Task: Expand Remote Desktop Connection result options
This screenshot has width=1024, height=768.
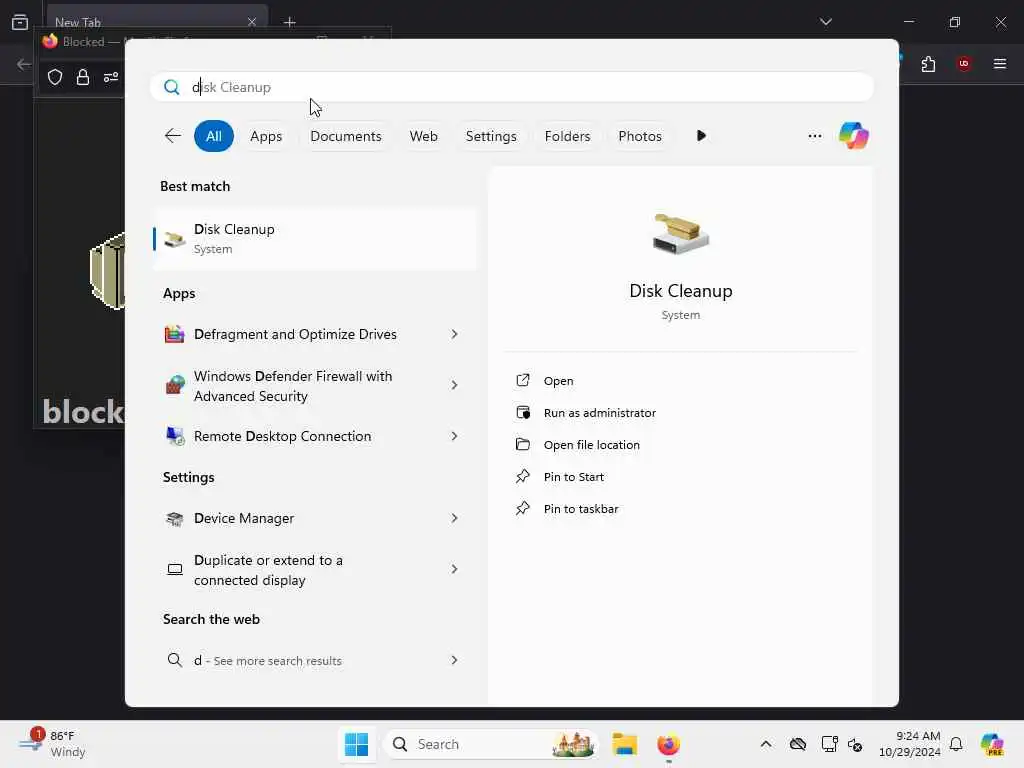Action: coord(455,436)
